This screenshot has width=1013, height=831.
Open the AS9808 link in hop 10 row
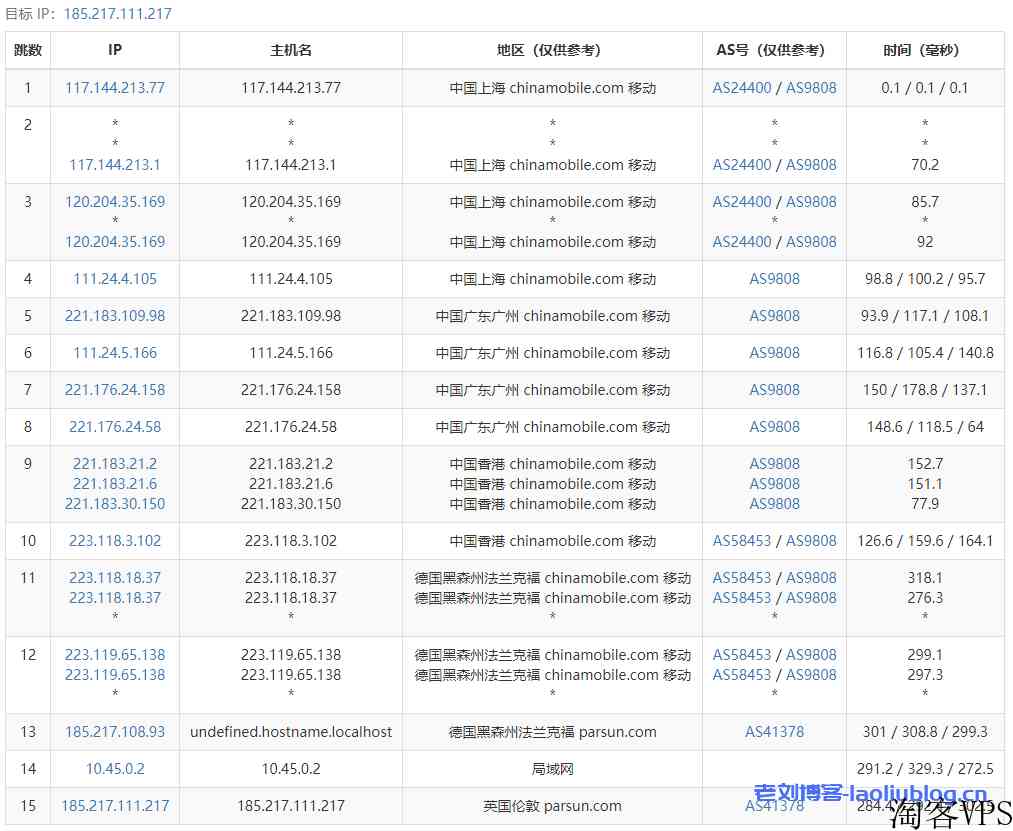(x=811, y=541)
